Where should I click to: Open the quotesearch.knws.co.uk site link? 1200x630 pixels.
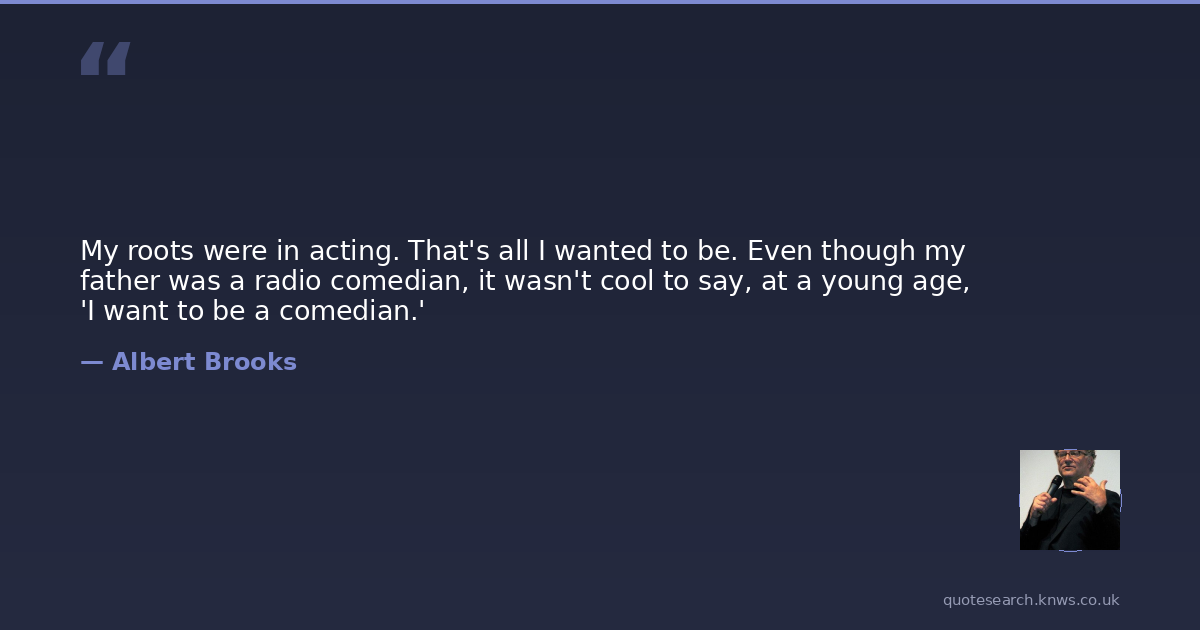[1031, 600]
